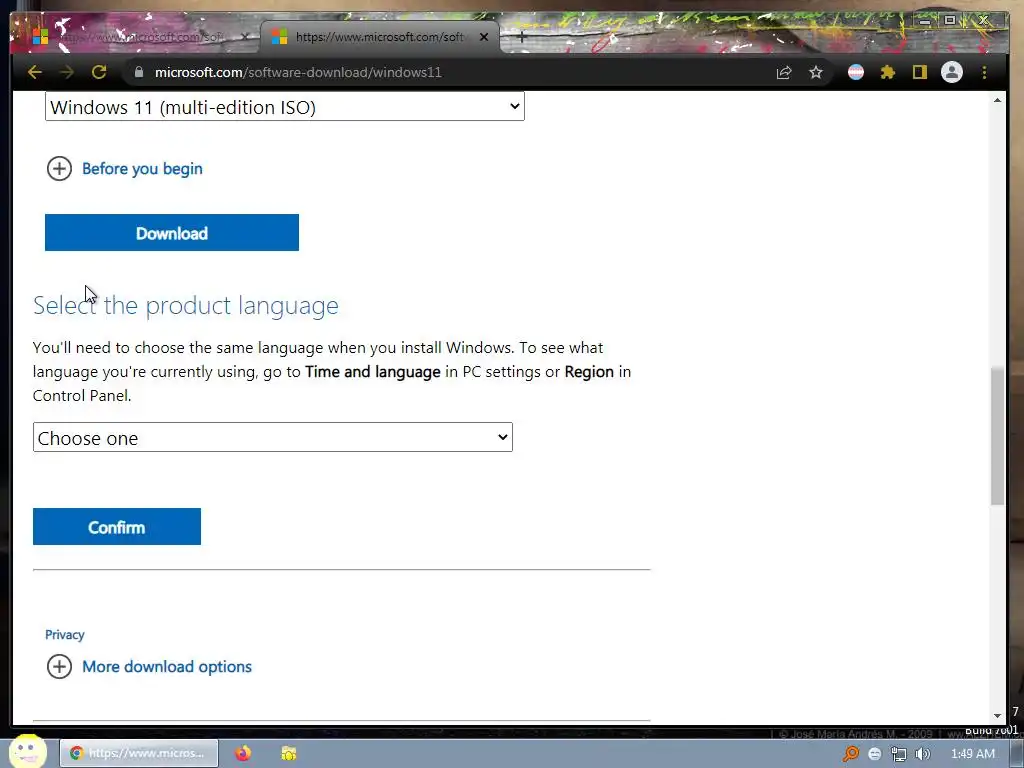
Task: Click the orange search tray icon
Action: pyautogui.click(x=851, y=754)
